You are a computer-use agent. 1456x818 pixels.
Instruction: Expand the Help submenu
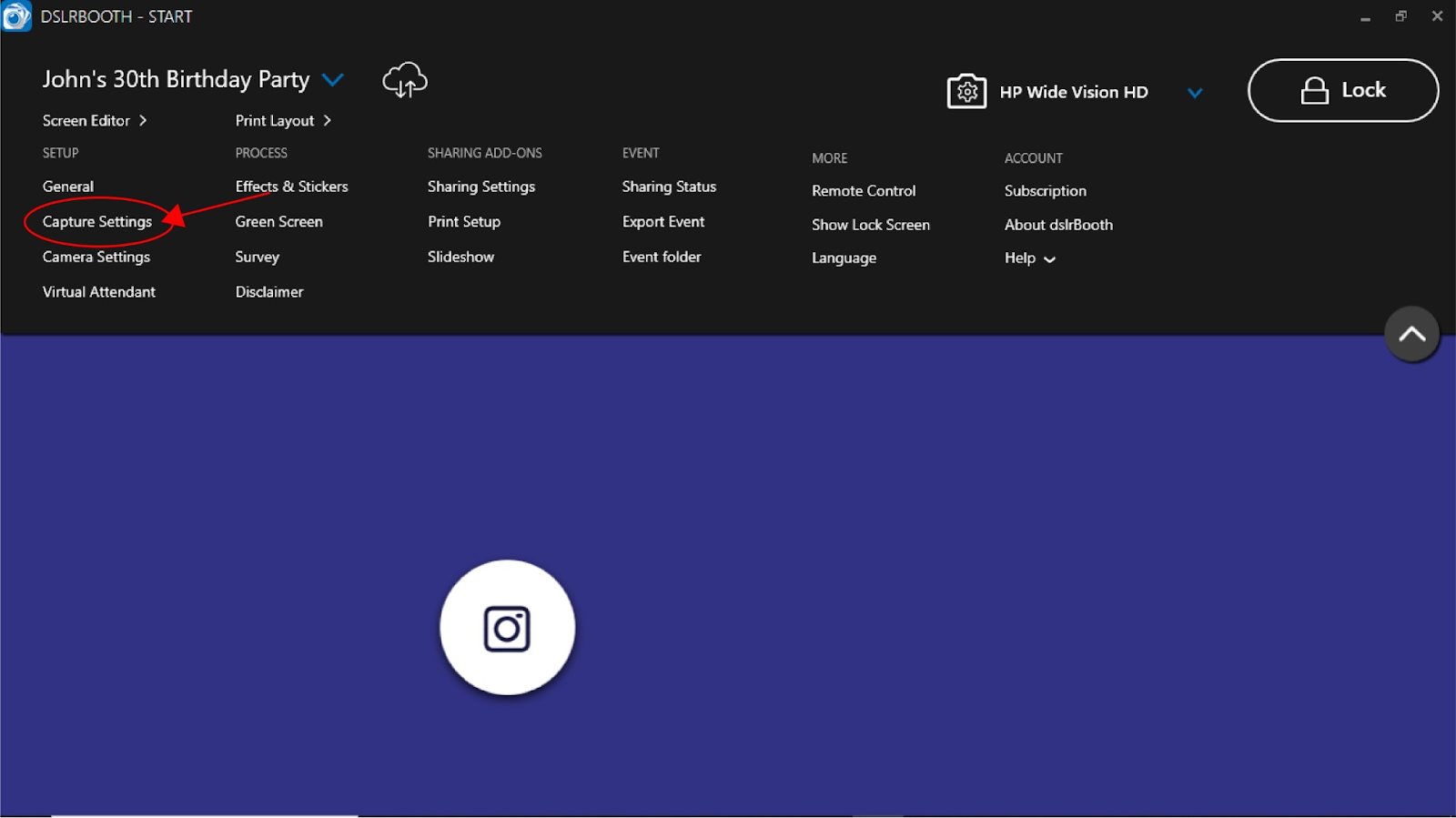click(1029, 258)
